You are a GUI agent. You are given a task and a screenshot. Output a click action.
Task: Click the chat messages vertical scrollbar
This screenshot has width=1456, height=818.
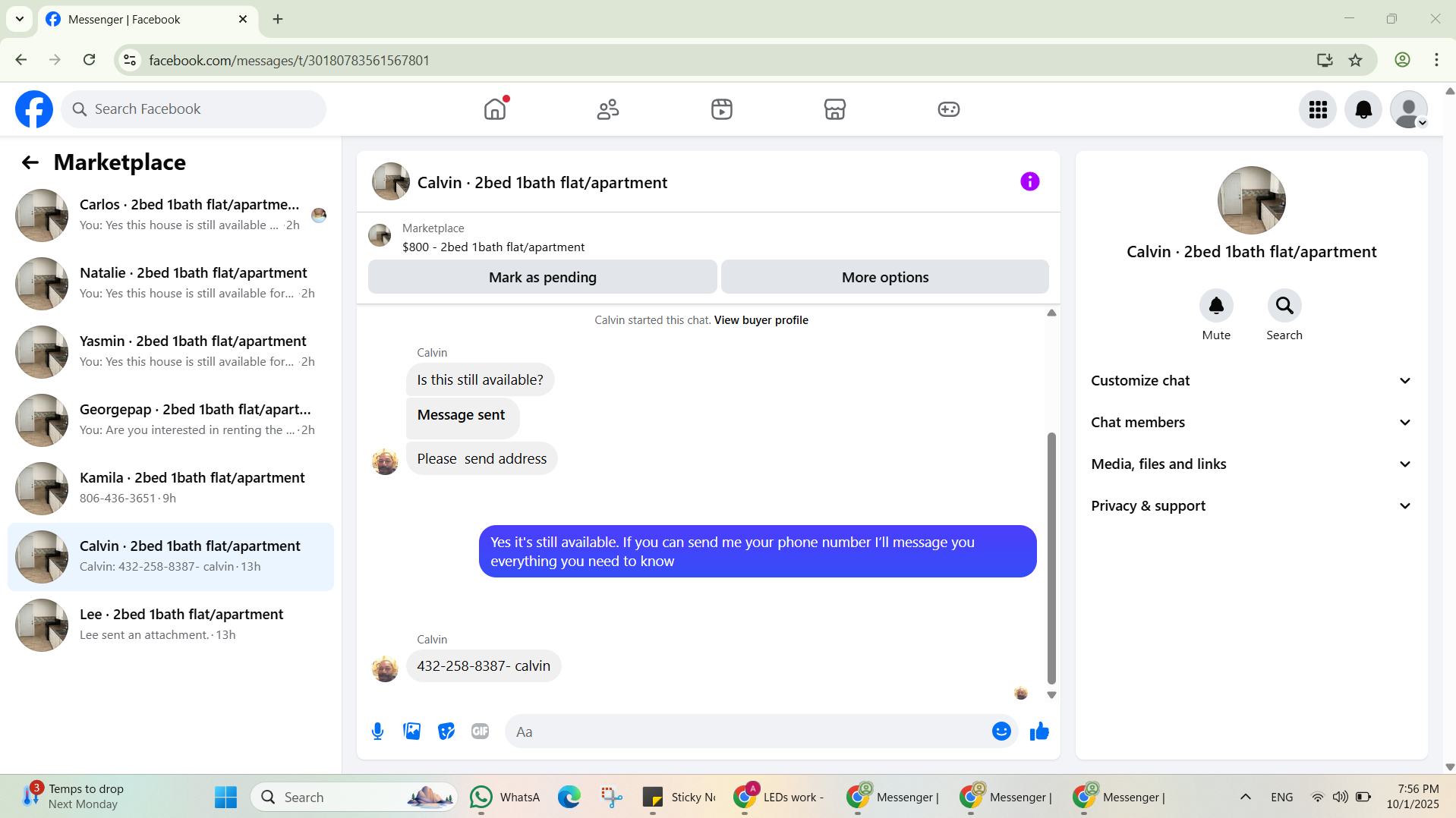pos(1051,558)
